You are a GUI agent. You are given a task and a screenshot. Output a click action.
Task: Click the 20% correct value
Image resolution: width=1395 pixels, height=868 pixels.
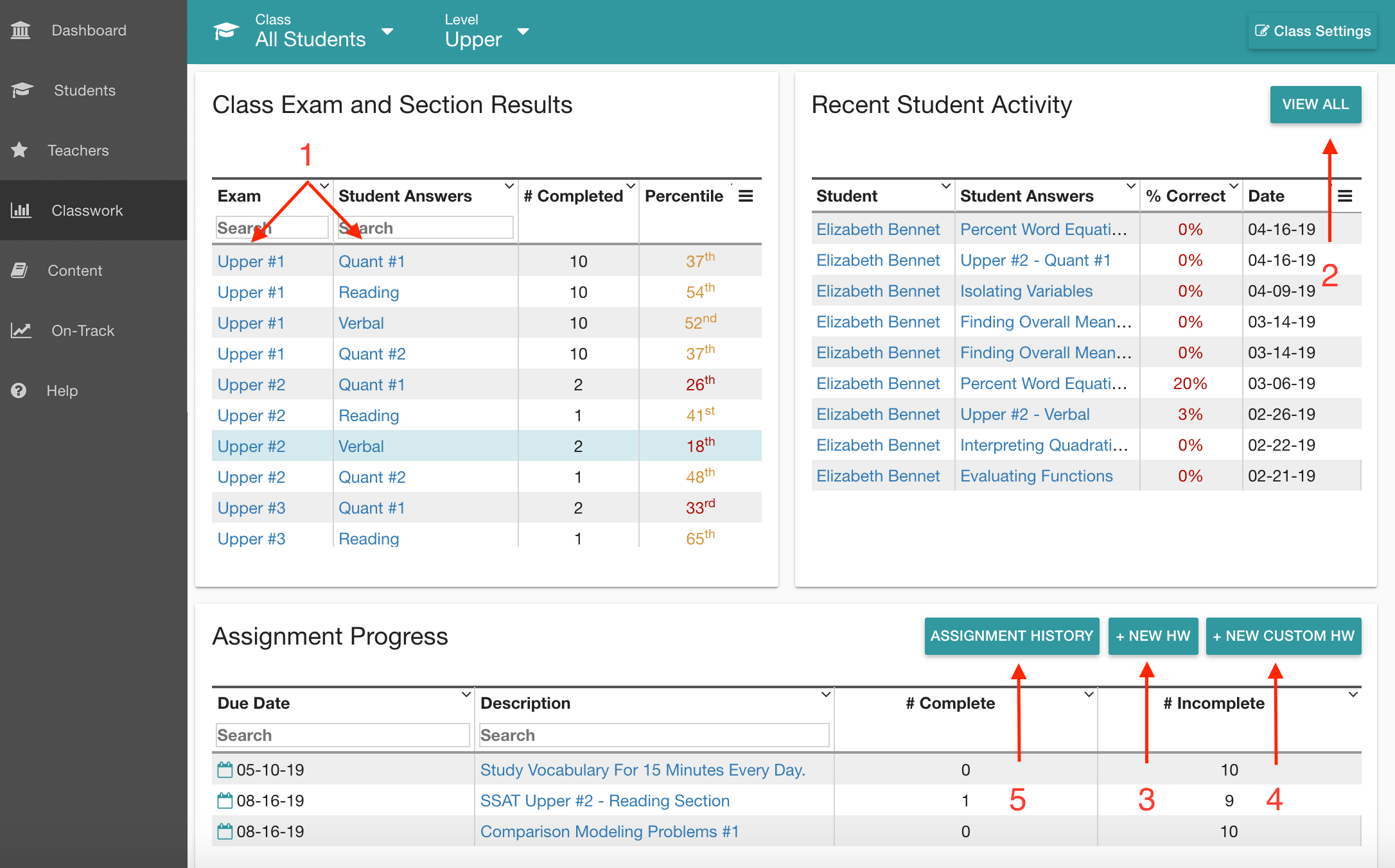1190,383
